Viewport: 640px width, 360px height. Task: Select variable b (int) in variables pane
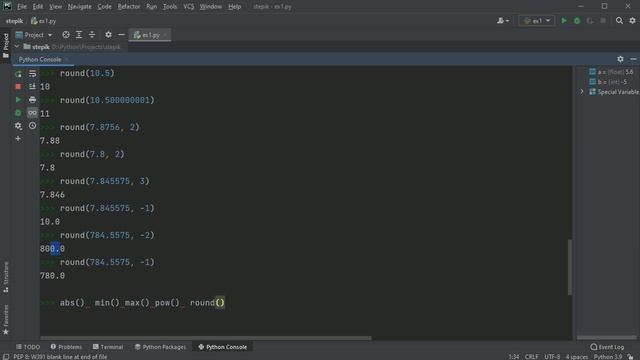[608, 82]
